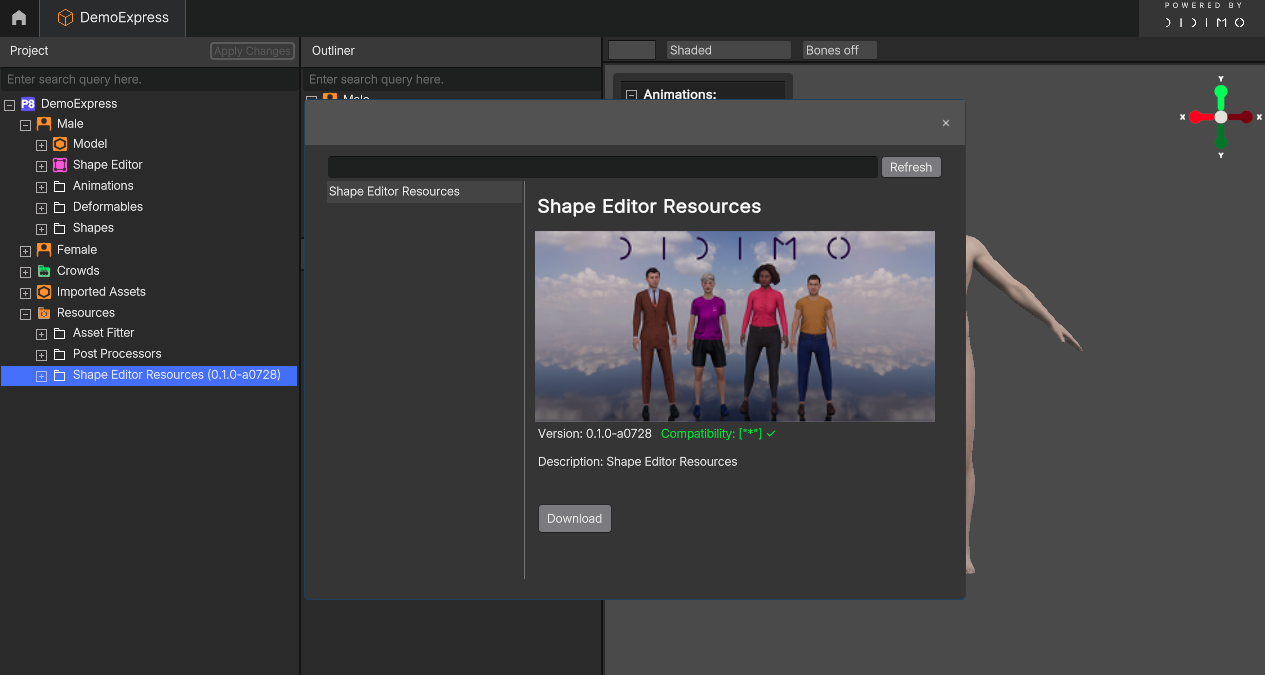The height and width of the screenshot is (675, 1265).
Task: Expand the Crowds node
Action: click(x=25, y=272)
